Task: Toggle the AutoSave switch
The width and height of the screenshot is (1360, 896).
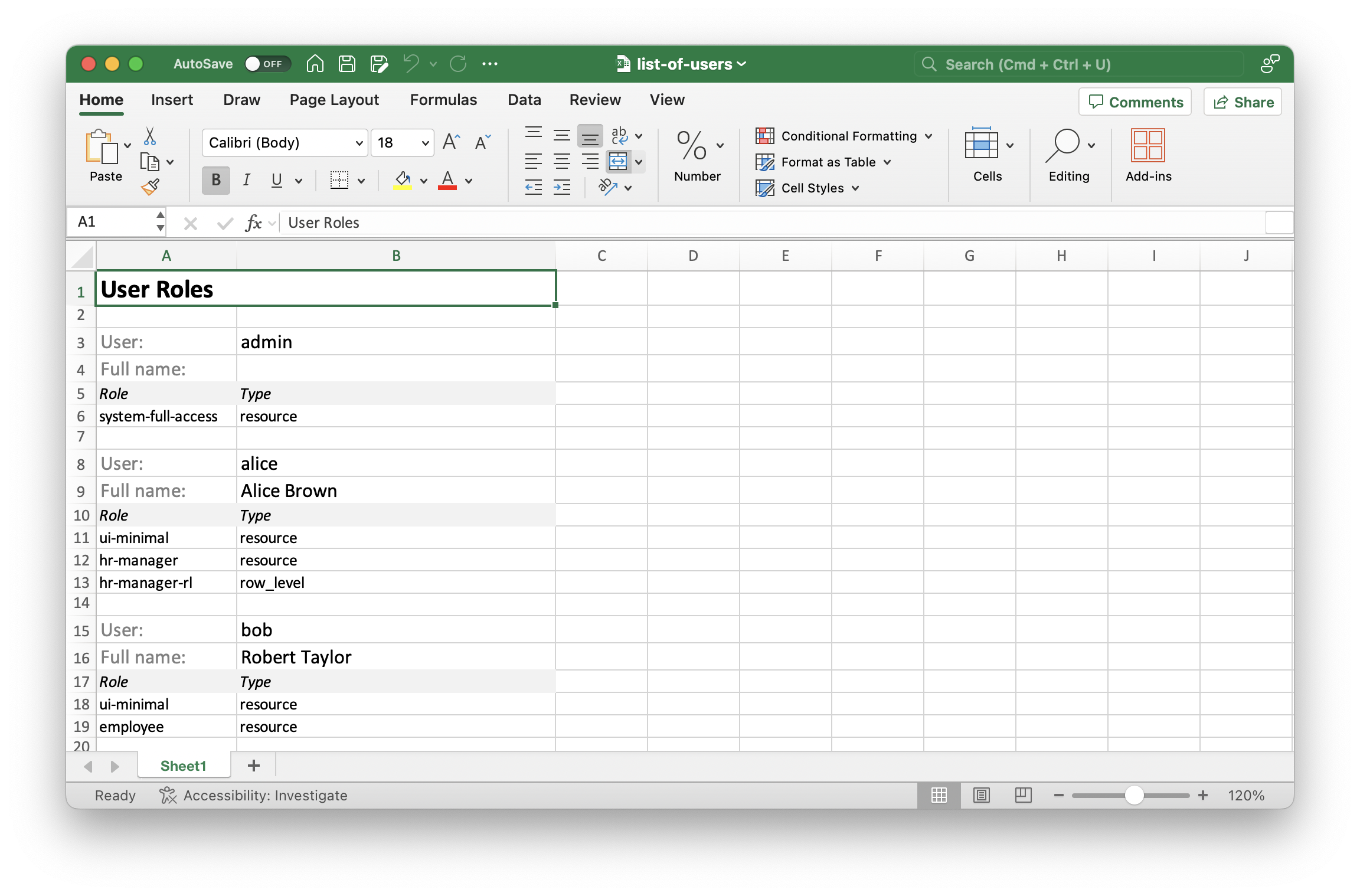Action: (267, 64)
